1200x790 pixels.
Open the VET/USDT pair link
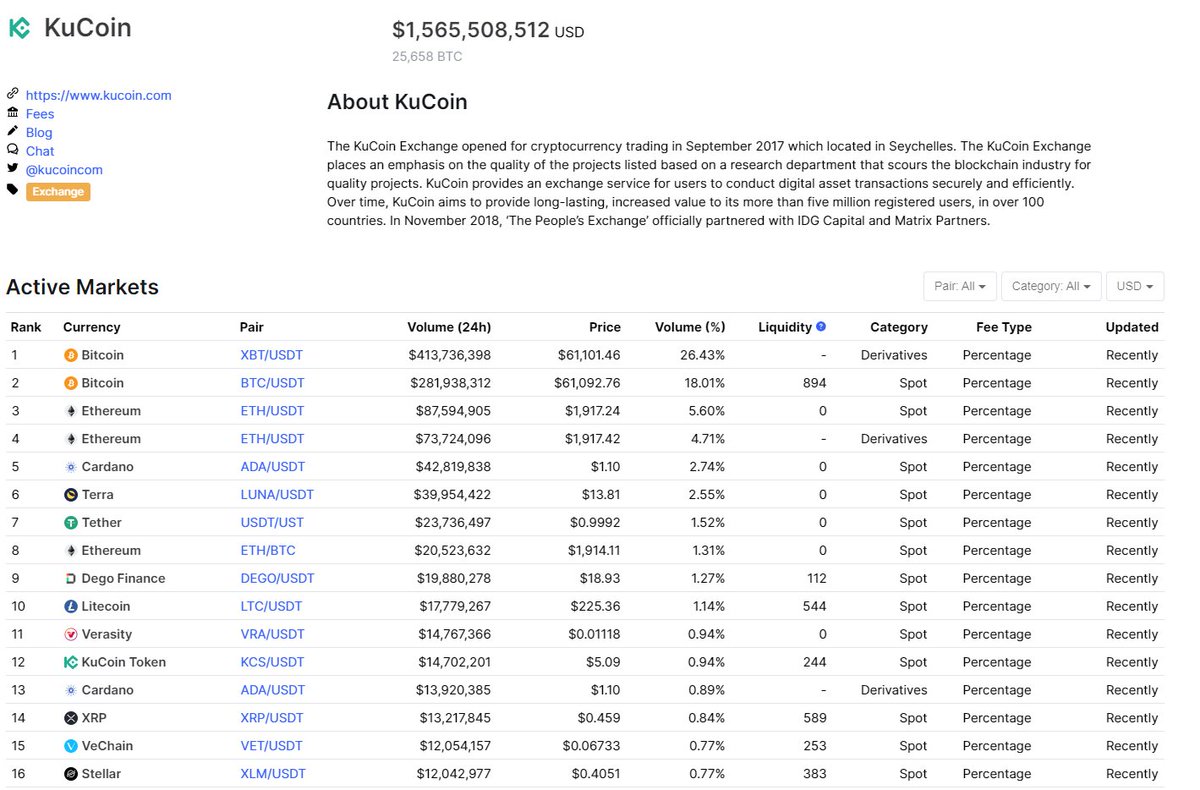(x=272, y=747)
